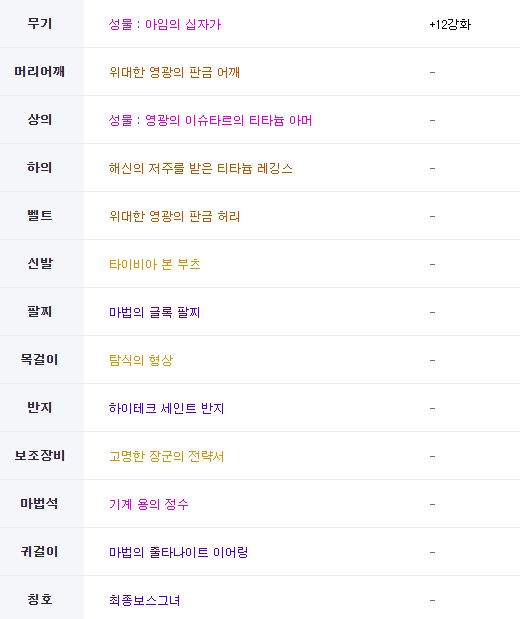520x619 pixels.
Task: Select the 타이비아 본 부츠 item
Action: (x=155, y=264)
